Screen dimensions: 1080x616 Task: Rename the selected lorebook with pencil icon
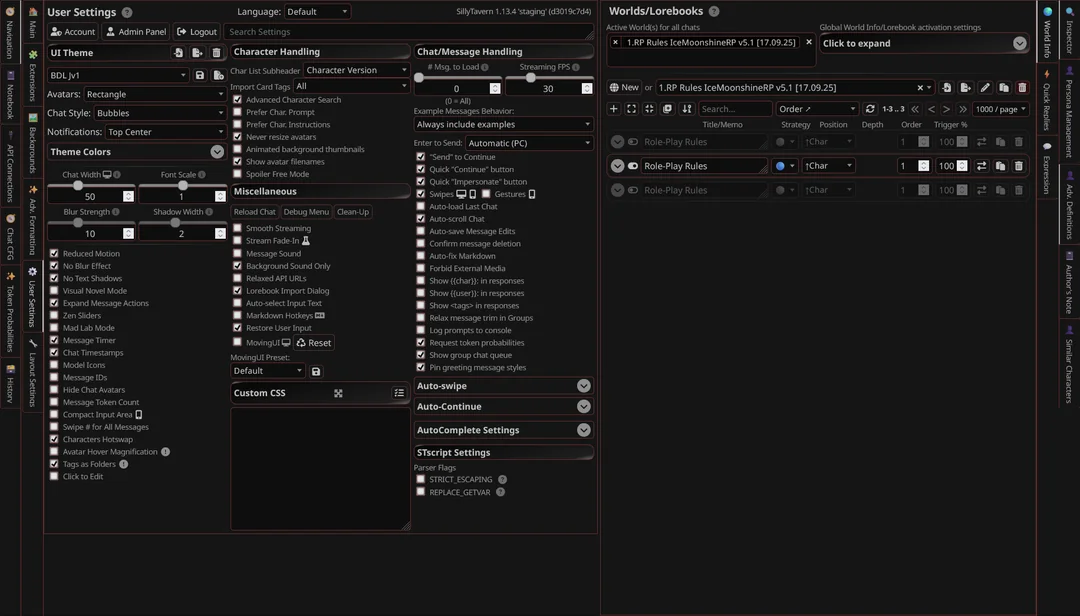[x=985, y=88]
